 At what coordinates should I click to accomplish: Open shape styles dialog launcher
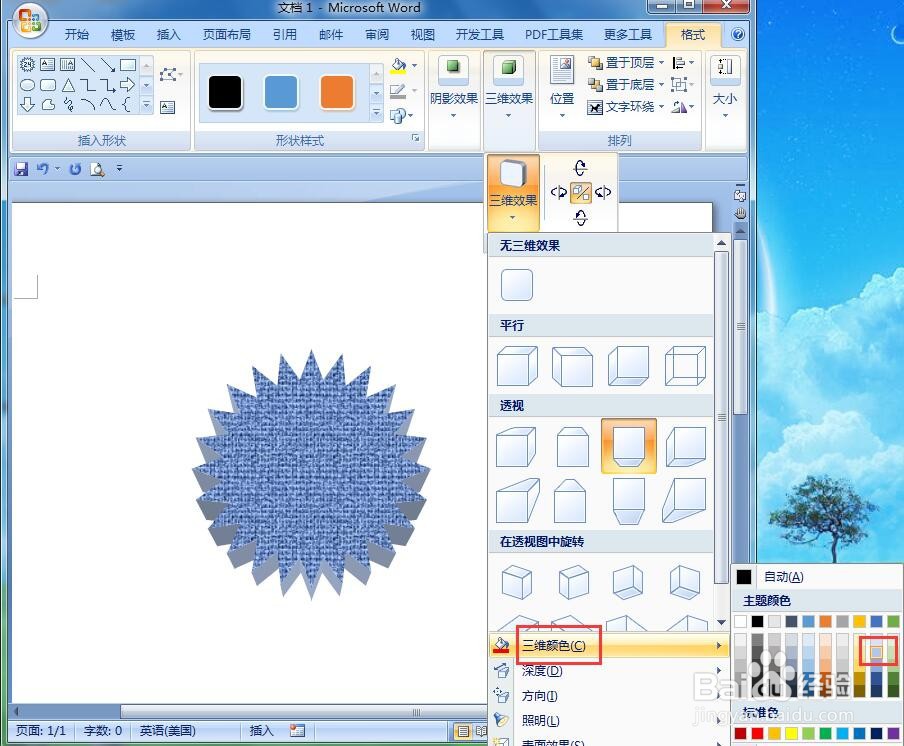[415, 138]
